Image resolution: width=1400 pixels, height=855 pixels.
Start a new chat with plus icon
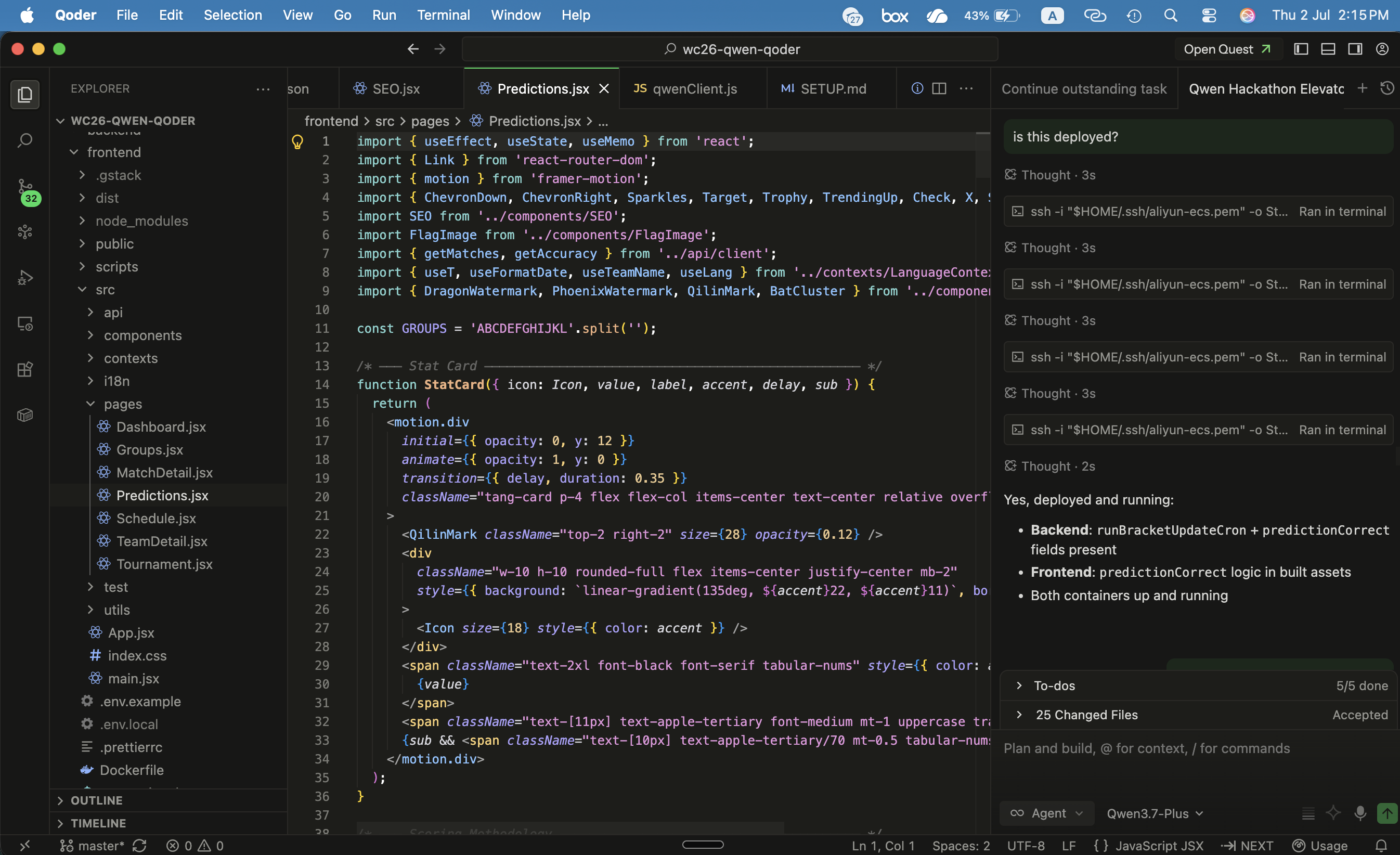tap(1363, 88)
